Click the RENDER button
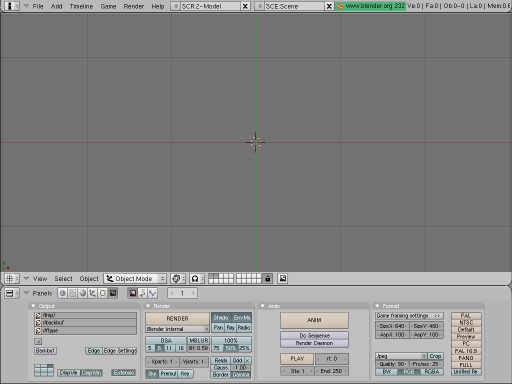Screen dimensions: 512x384 pyautogui.click(x=177, y=319)
